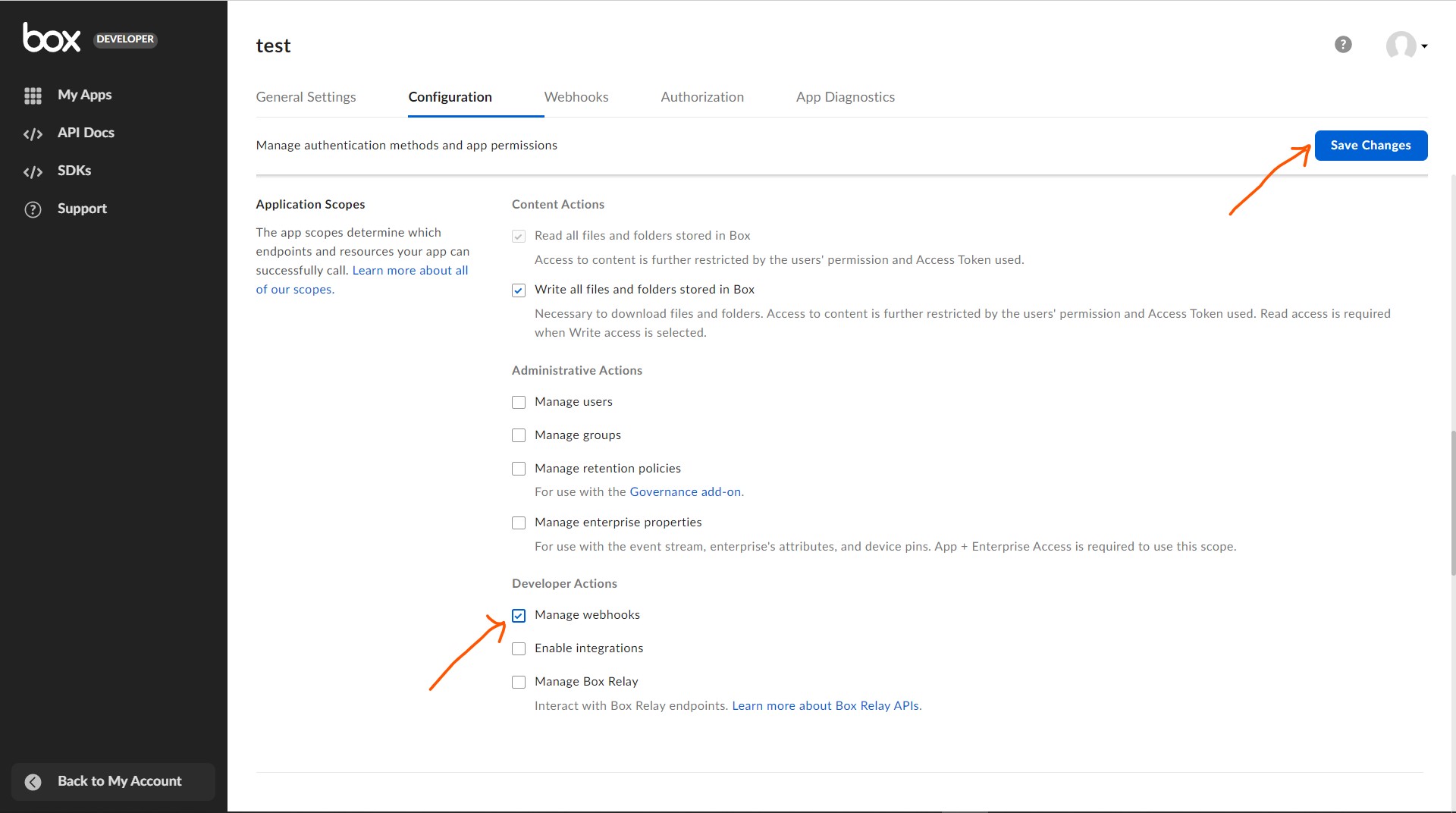Click the Back to My Account arrow icon
Viewport: 1456px width, 813px height.
33,782
